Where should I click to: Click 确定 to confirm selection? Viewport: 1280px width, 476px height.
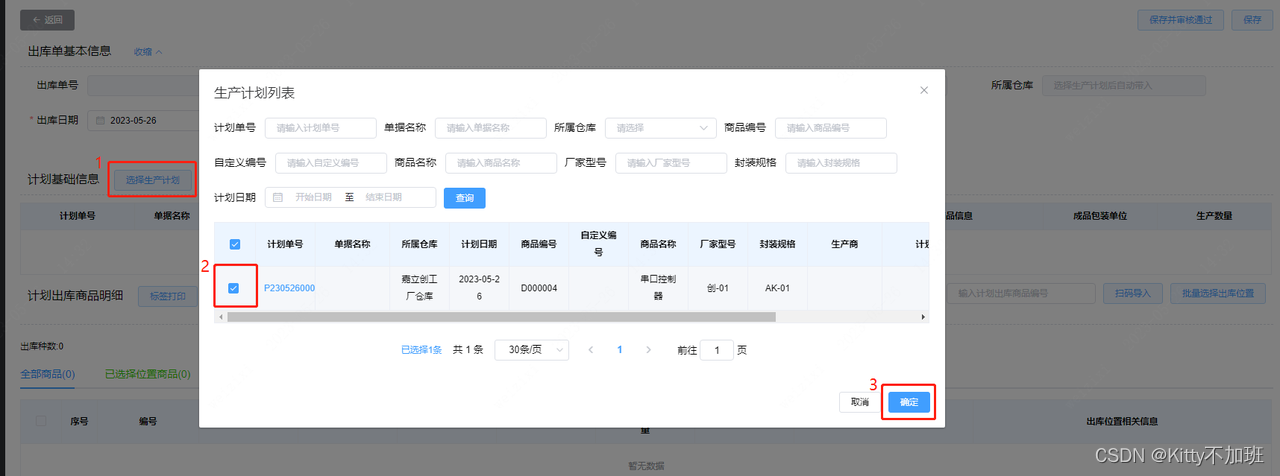(909, 402)
